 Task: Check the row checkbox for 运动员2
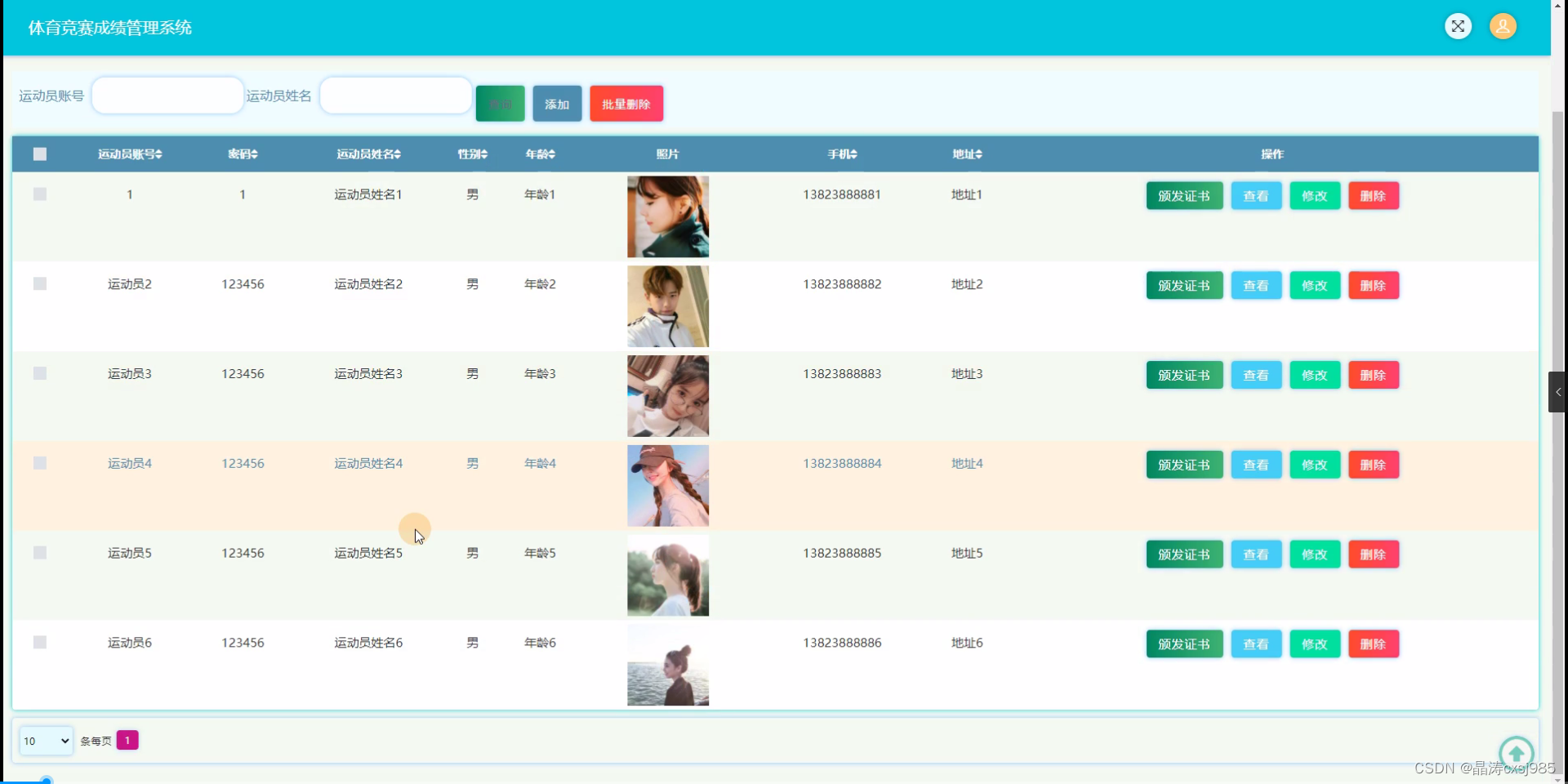[x=40, y=284]
